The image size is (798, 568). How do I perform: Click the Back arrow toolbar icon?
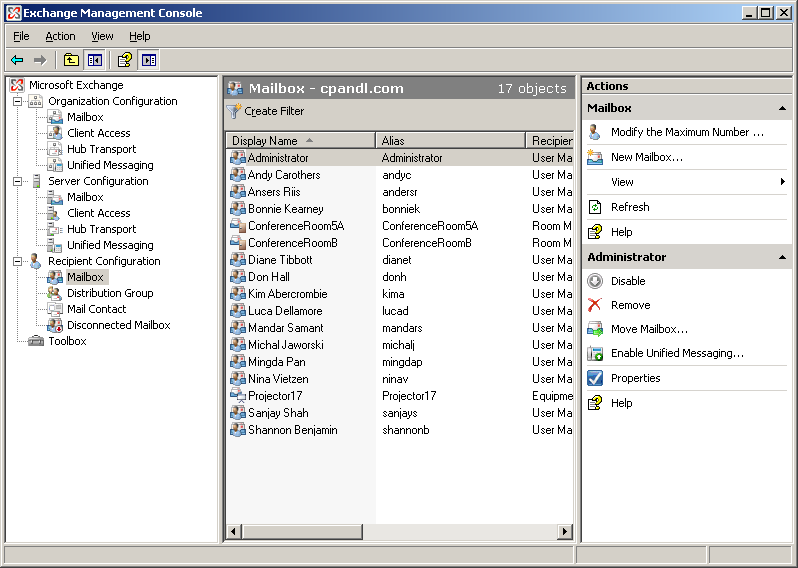(x=17, y=60)
